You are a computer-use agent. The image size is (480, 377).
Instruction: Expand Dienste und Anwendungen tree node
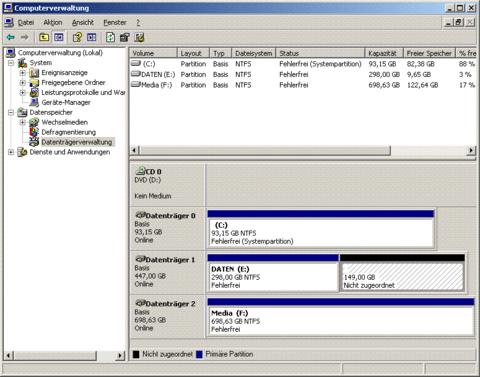coord(11,152)
